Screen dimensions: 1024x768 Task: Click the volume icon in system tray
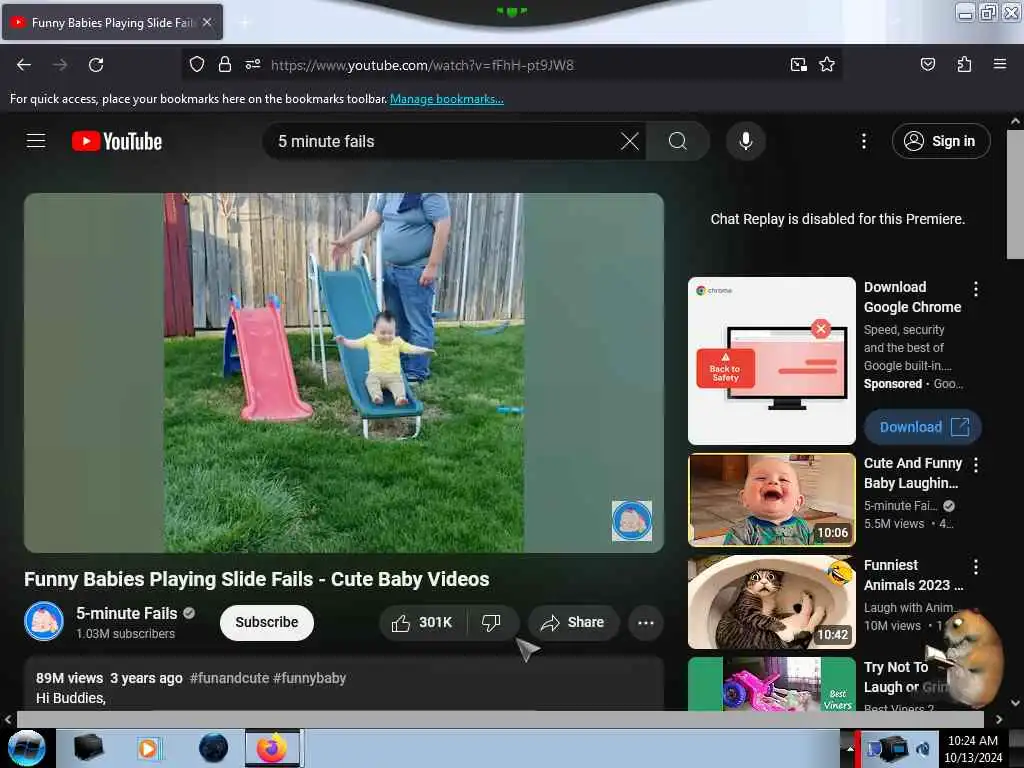click(923, 749)
